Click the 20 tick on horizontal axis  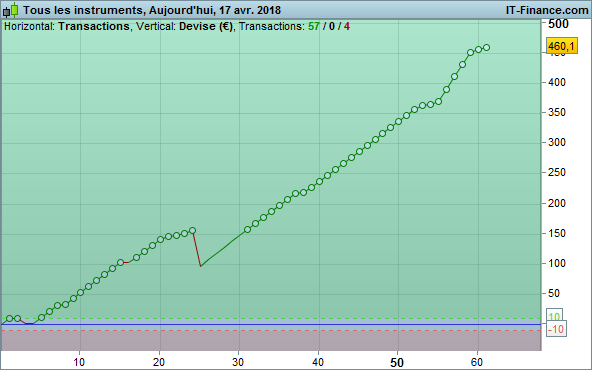click(x=159, y=362)
